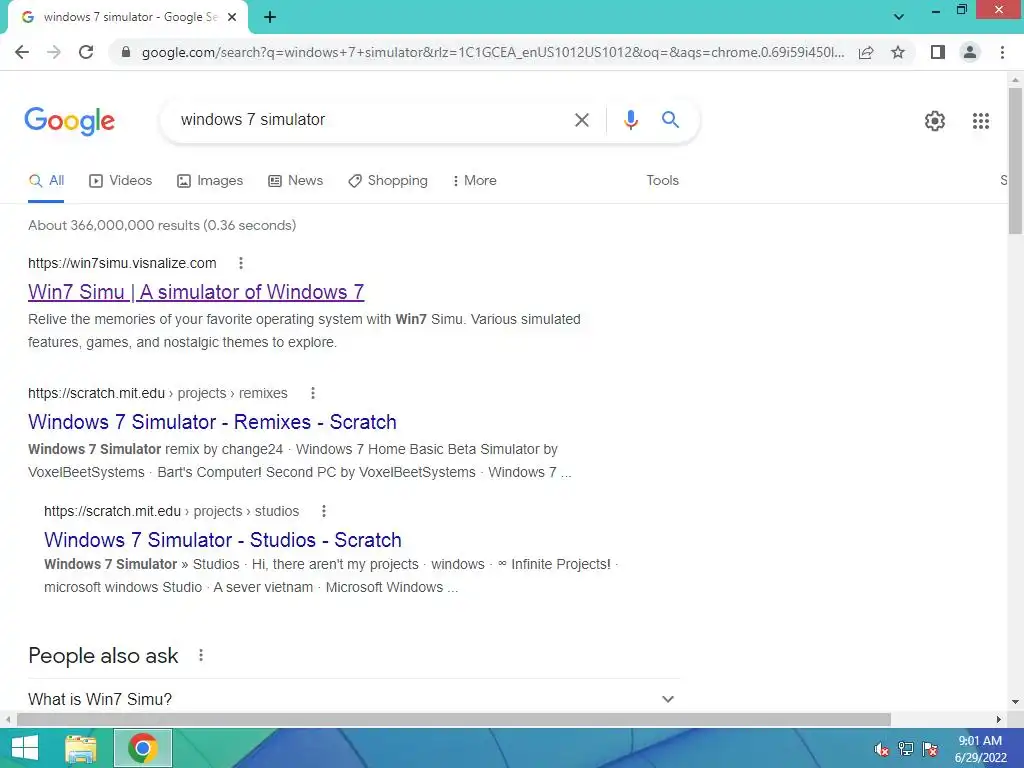This screenshot has width=1024, height=768.
Task: Open the Chrome three-dot menu
Action: [x=1002, y=52]
